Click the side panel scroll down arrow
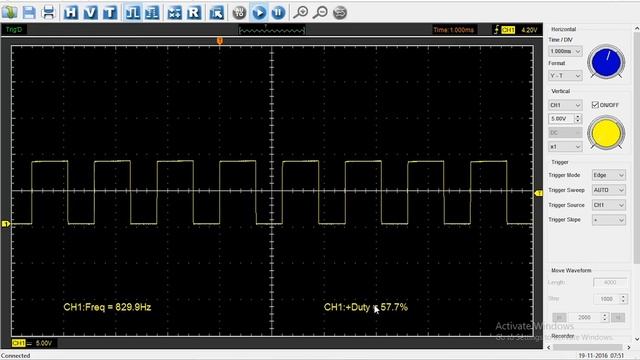 pos(637,339)
